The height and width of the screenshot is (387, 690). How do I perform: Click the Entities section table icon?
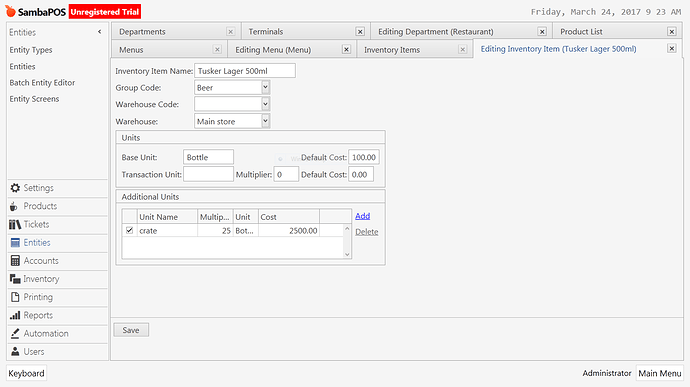click(x=15, y=243)
